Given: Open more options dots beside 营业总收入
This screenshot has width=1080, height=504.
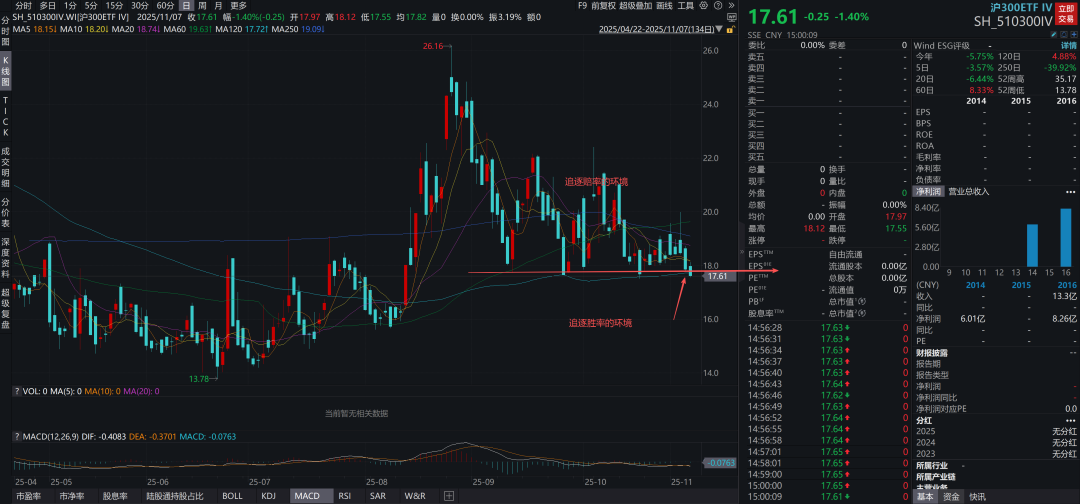Looking at the screenshot, I should (x=1070, y=191).
